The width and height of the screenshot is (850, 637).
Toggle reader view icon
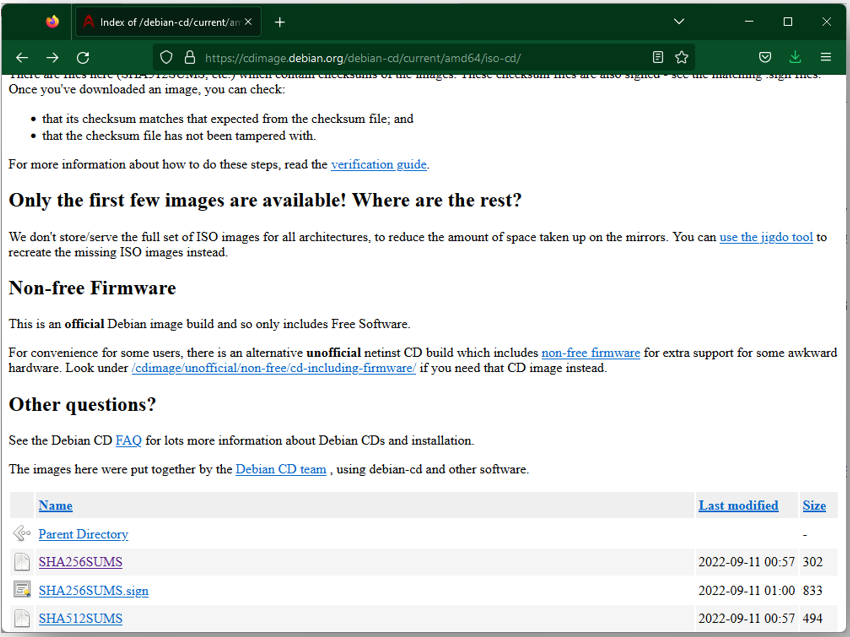pos(658,57)
